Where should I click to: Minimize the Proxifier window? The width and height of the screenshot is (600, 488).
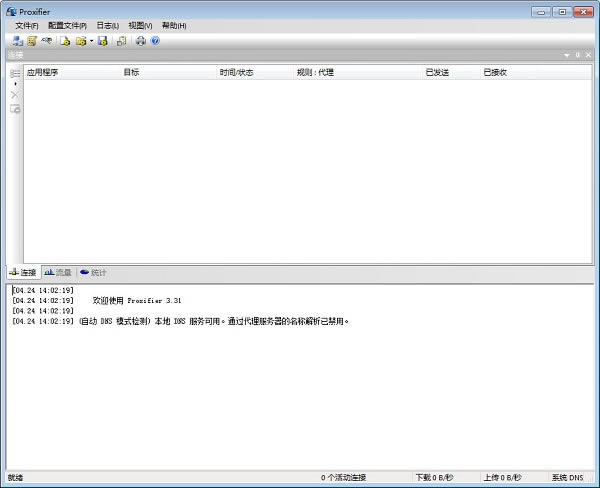tap(541, 12)
